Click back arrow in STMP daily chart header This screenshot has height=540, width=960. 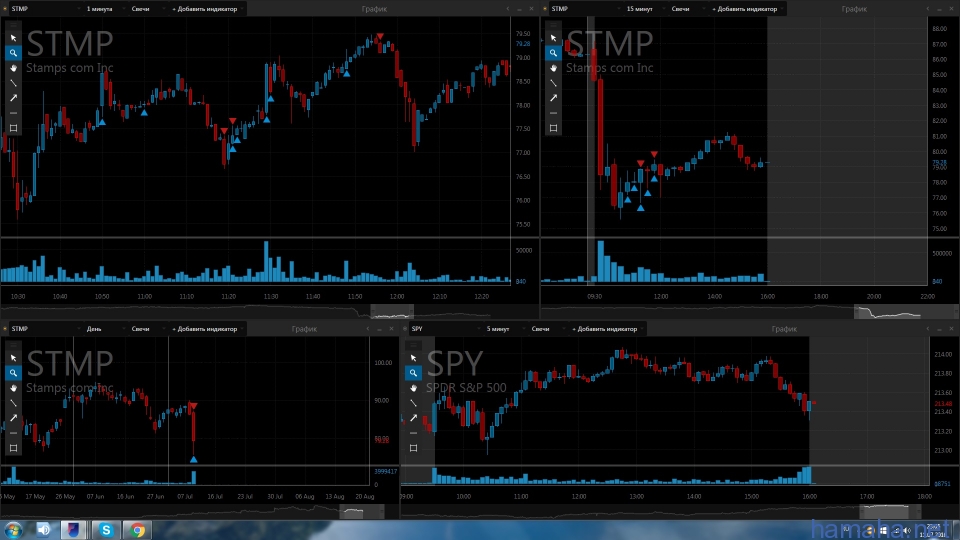coord(367,329)
